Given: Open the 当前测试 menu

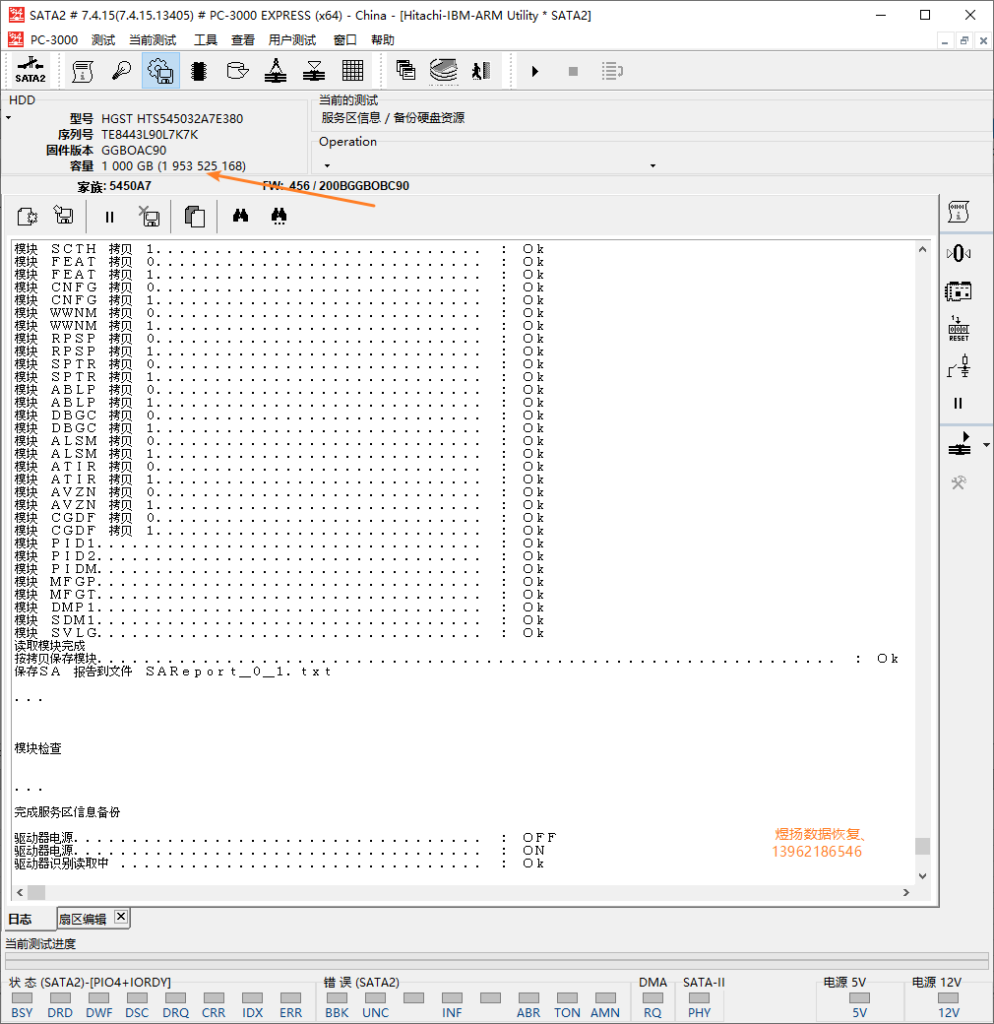Looking at the screenshot, I should click(x=152, y=40).
